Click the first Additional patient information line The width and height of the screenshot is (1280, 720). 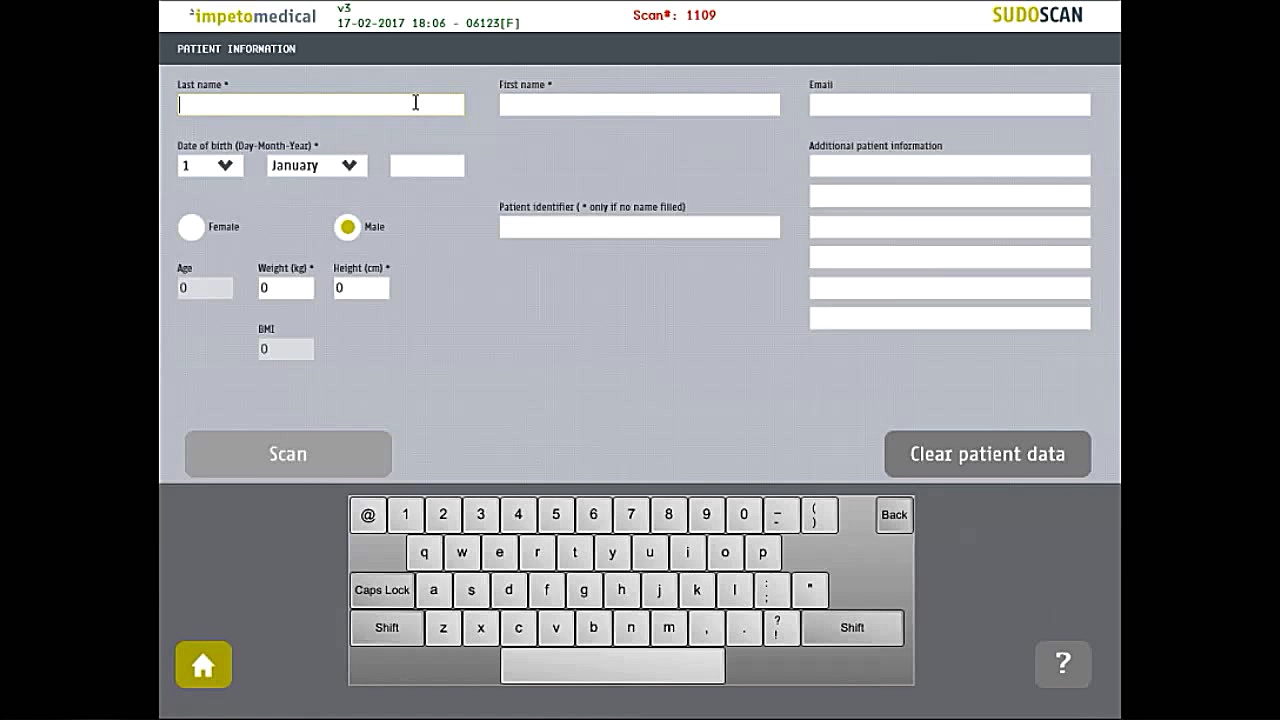pyautogui.click(x=950, y=166)
